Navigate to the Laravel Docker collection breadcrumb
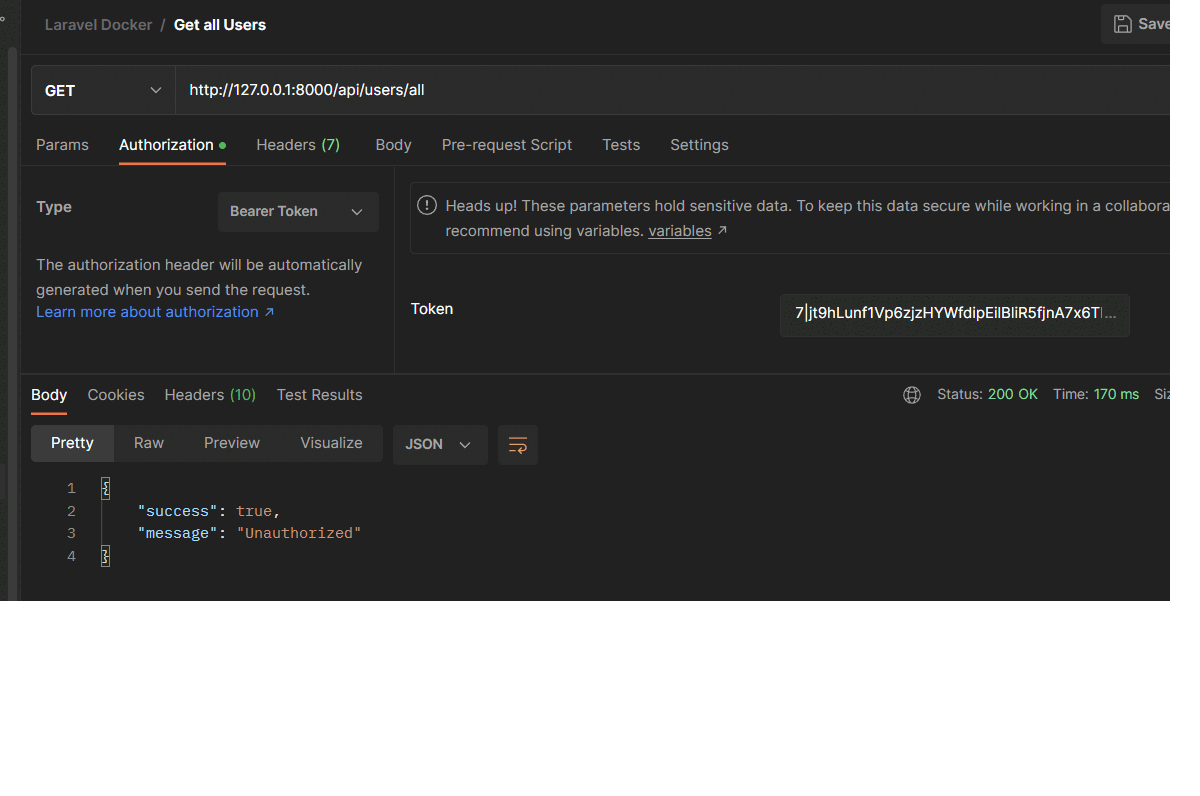This screenshot has height=796, width=1200. click(x=98, y=24)
